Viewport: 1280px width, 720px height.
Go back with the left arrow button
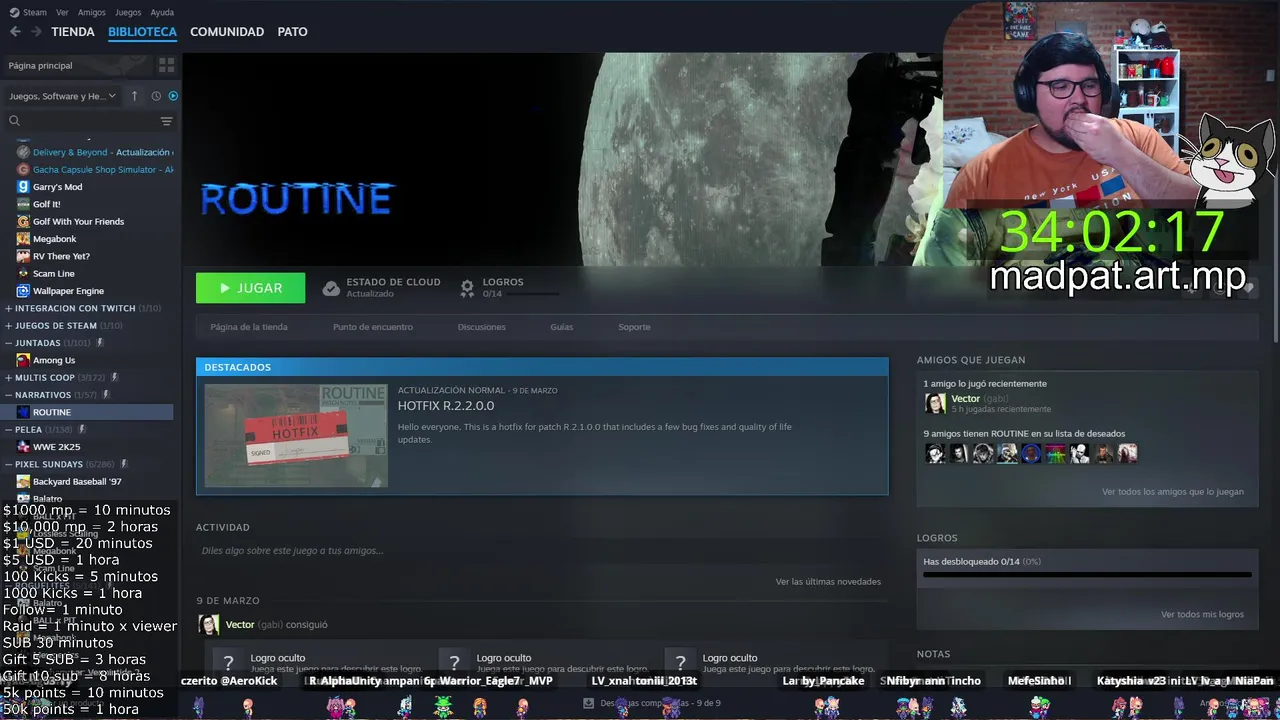tap(15, 32)
